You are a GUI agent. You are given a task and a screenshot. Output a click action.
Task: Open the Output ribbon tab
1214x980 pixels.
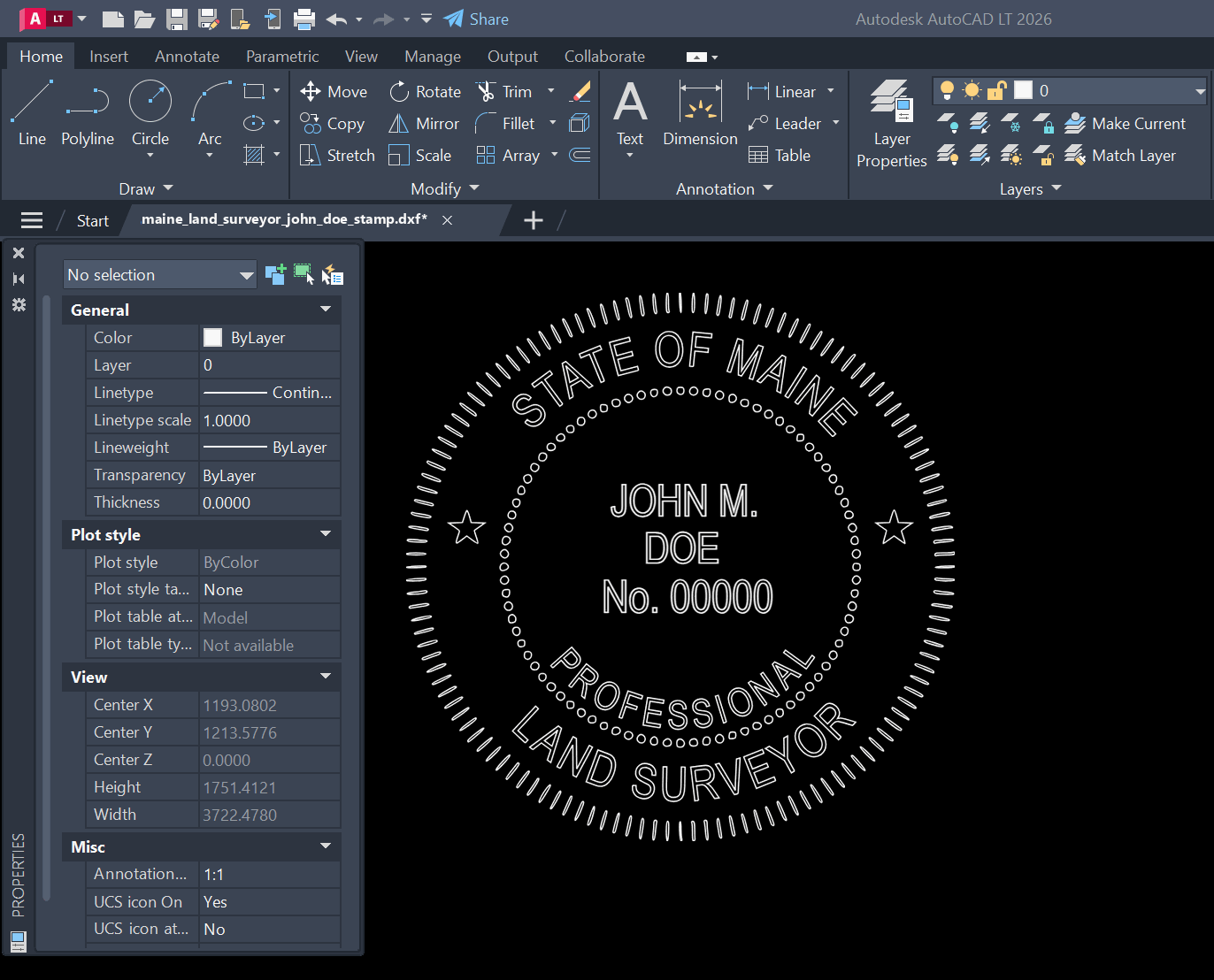(512, 57)
